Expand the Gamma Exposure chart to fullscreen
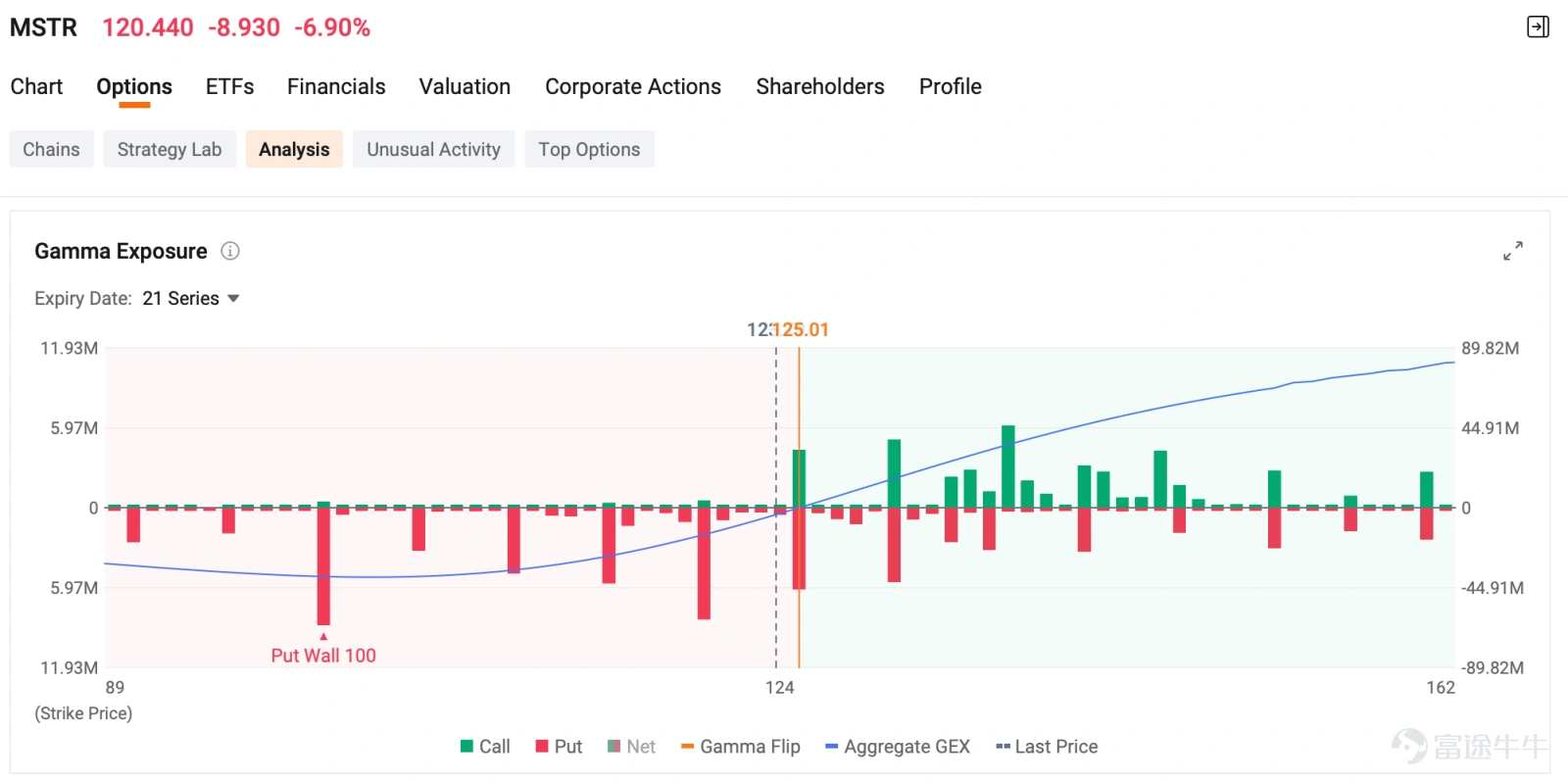 point(1513,251)
